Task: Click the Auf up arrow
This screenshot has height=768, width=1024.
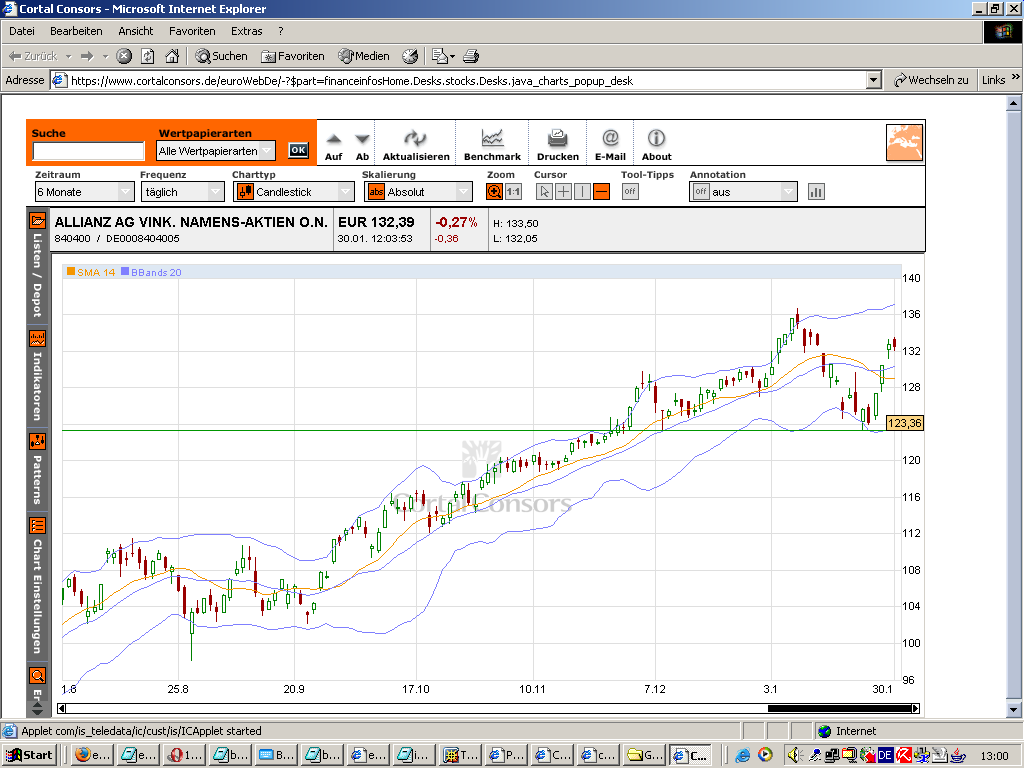Action: click(x=334, y=140)
